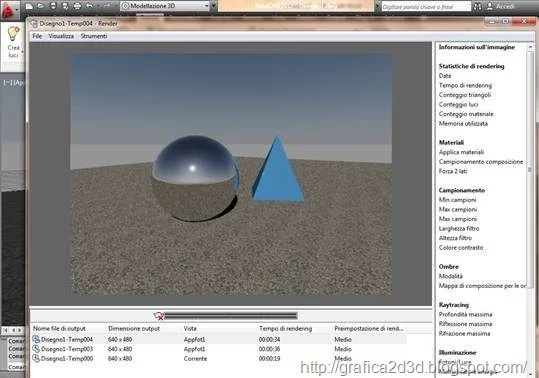Open the Visualizza menu
This screenshot has height=378, width=539.
click(61, 36)
